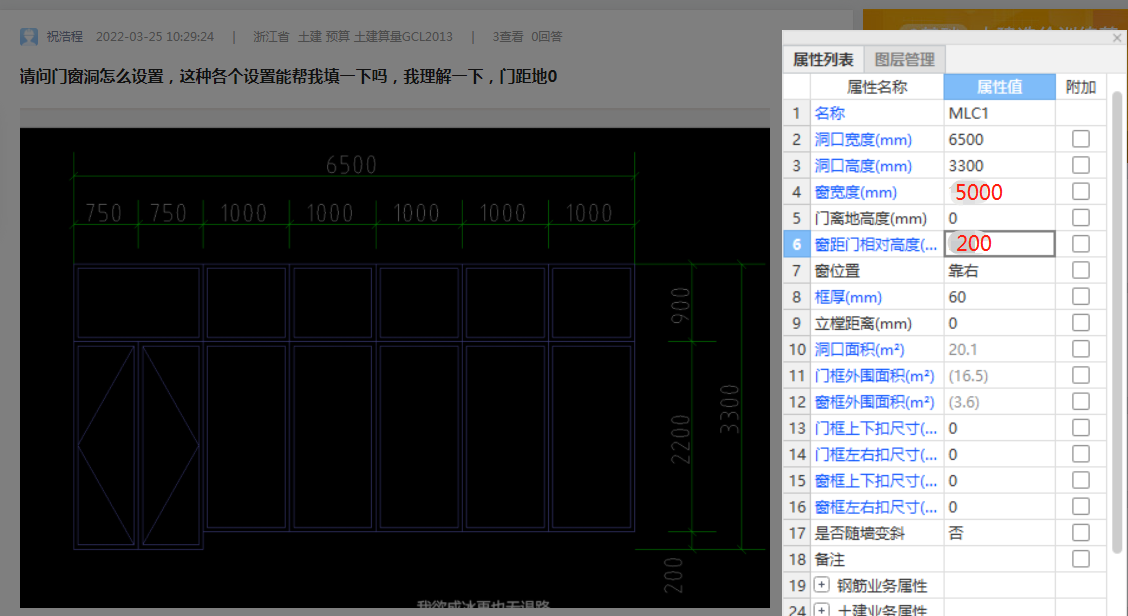Click the 土建算量GCL2013 tag
Viewport: 1128px width, 616px height.
(403, 37)
